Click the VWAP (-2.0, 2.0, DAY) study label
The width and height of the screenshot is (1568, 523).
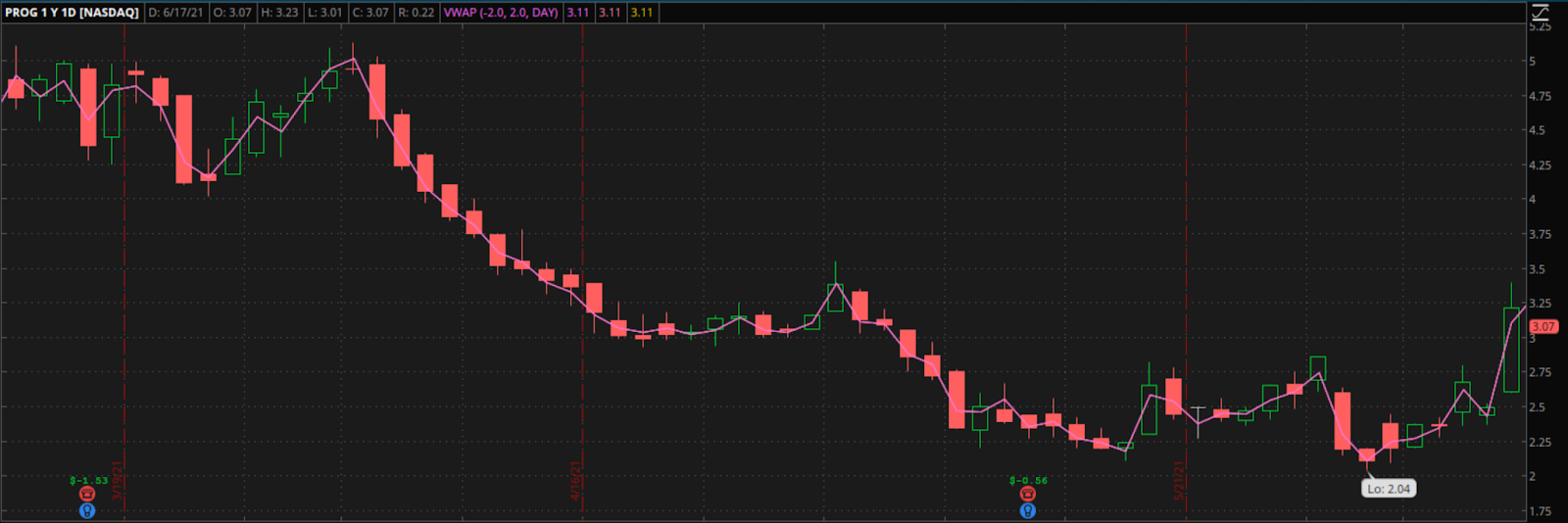coord(501,13)
